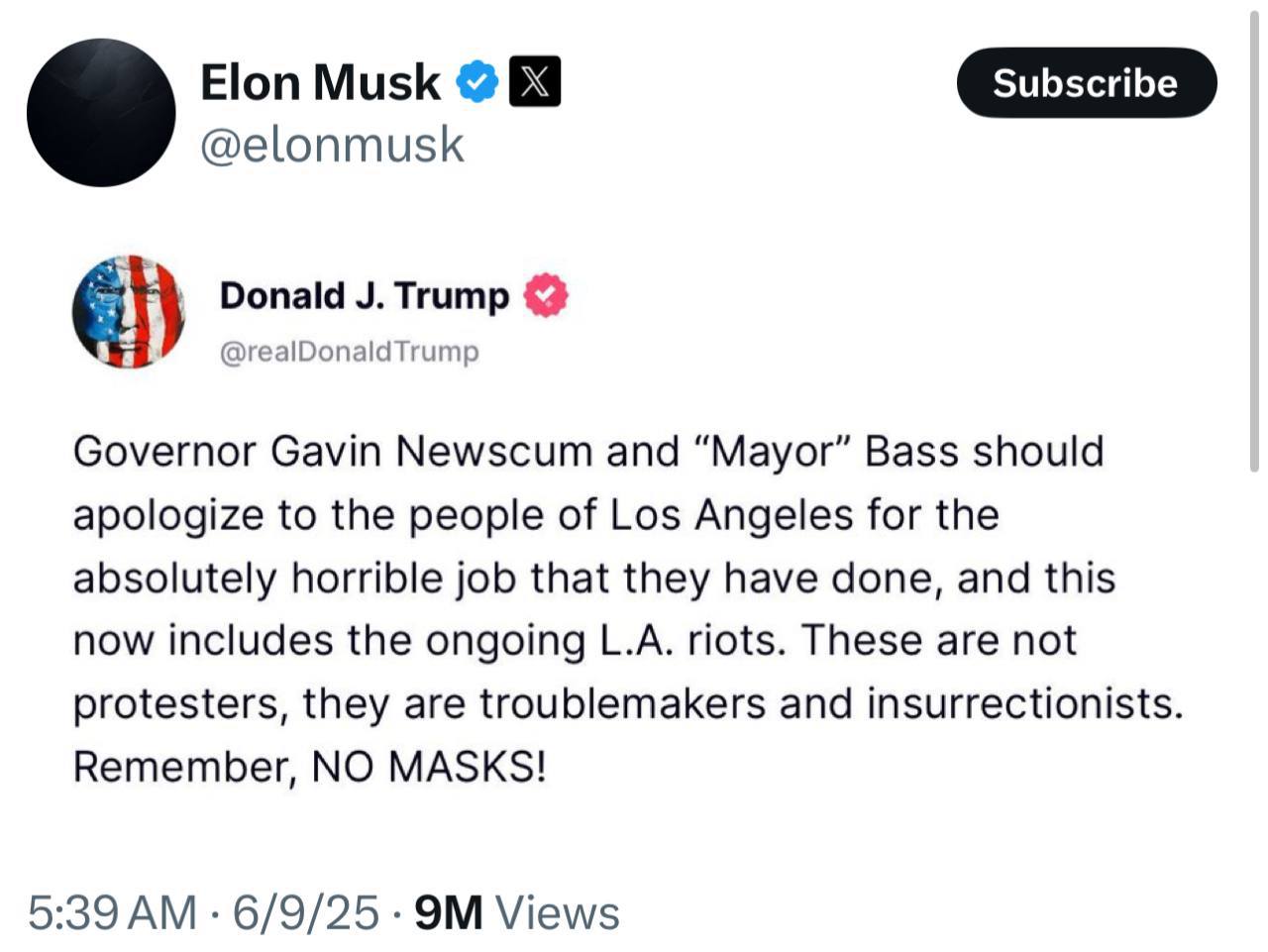
Task: Click the blue verified checkmark badge
Action: (477, 82)
